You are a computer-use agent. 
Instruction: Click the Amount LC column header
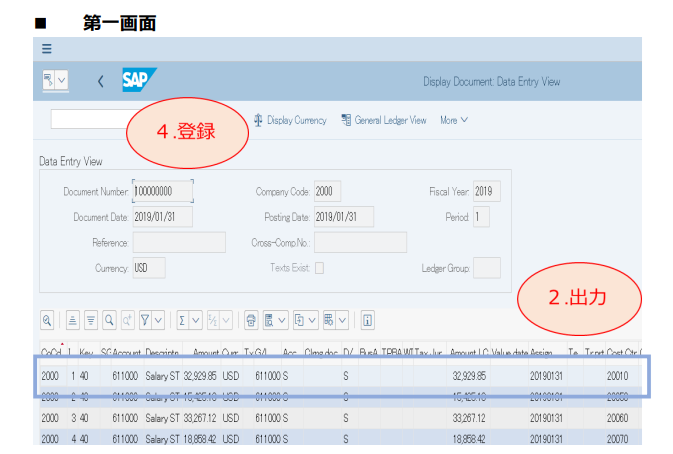[469, 352]
